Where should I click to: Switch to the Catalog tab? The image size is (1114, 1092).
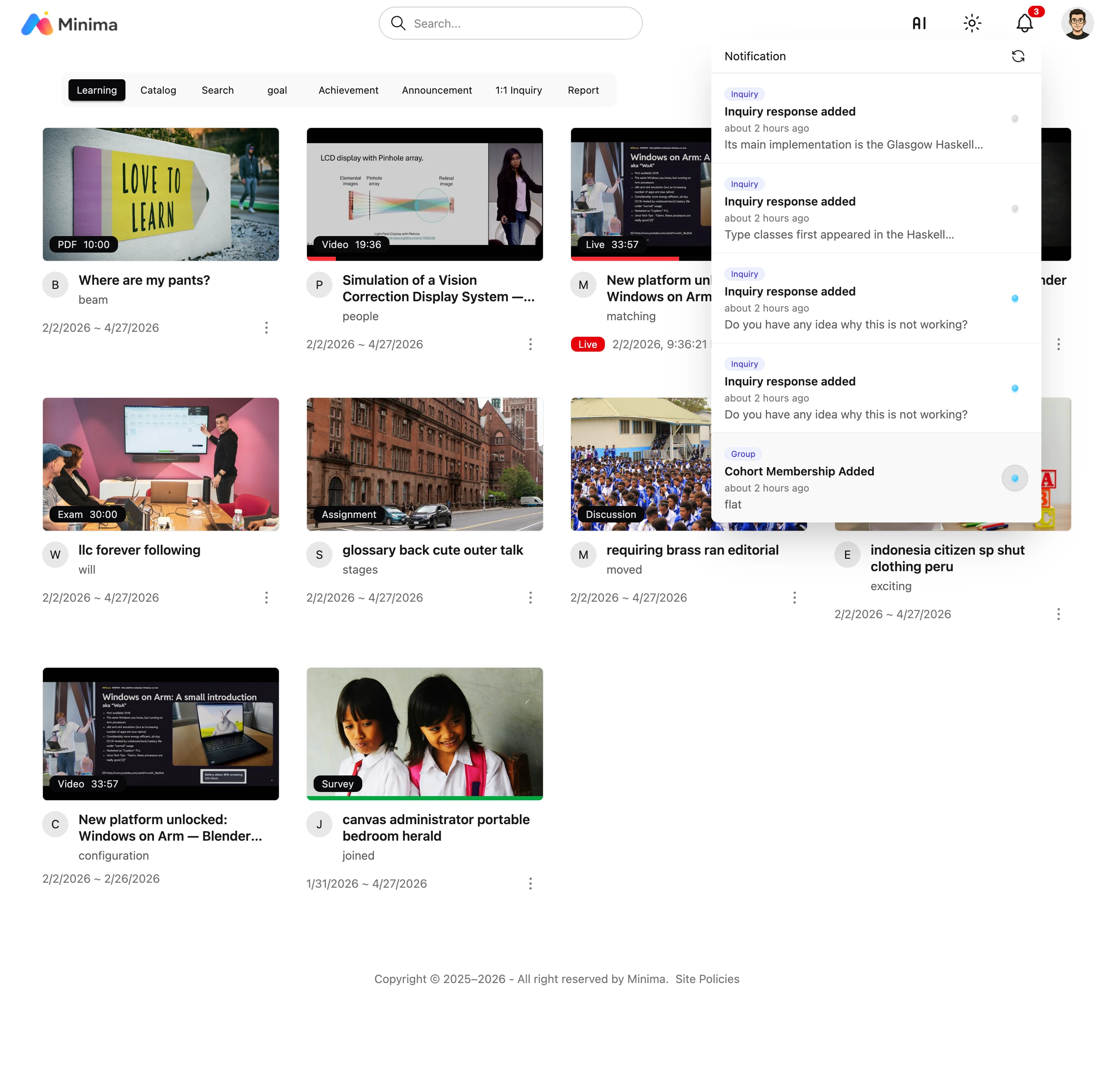pyautogui.click(x=158, y=90)
